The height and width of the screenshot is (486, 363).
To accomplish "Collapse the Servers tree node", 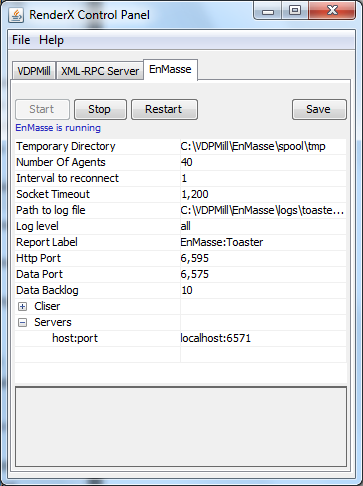I will click(x=22, y=322).
